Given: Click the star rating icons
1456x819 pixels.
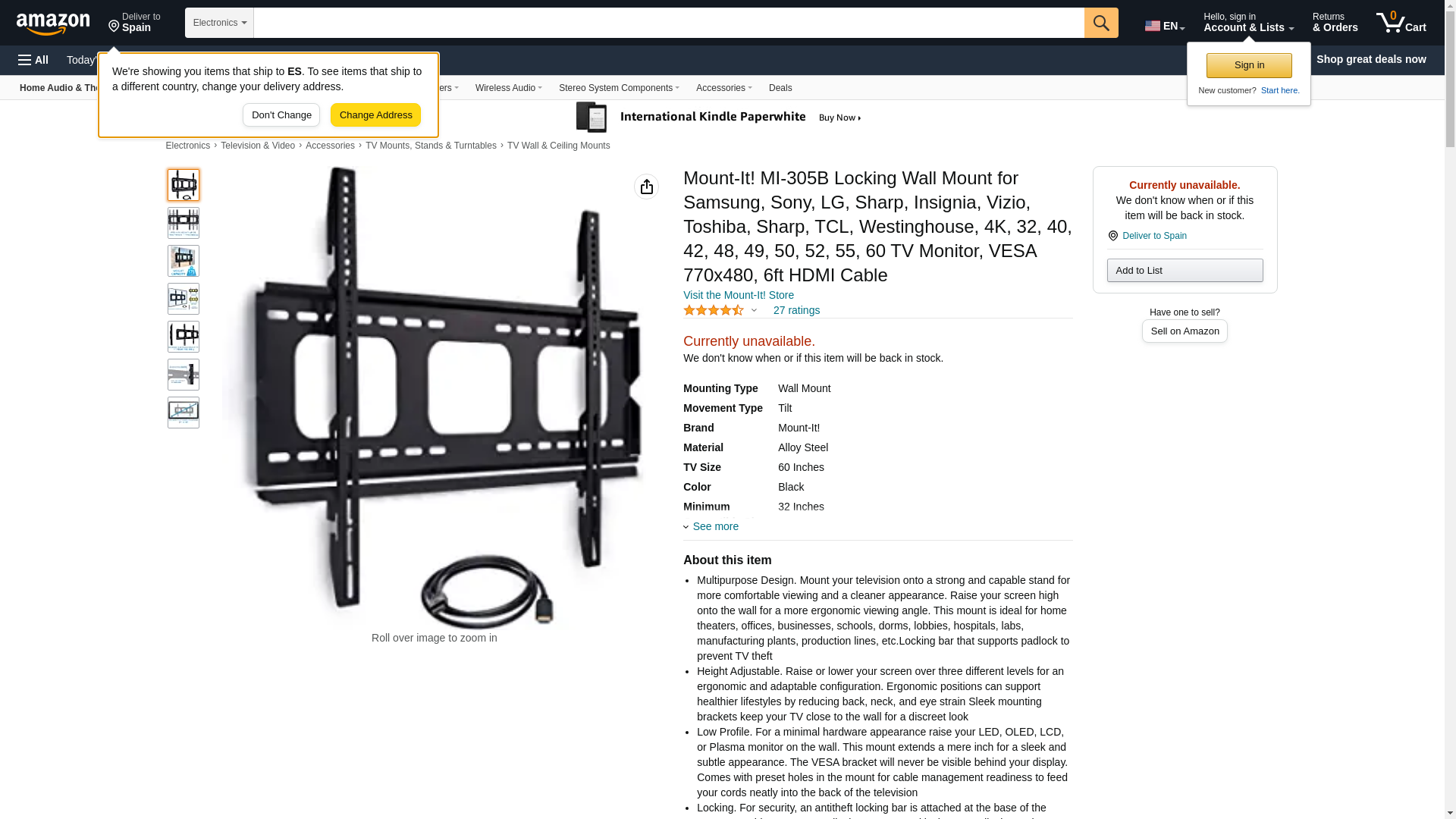Looking at the screenshot, I should click(714, 310).
